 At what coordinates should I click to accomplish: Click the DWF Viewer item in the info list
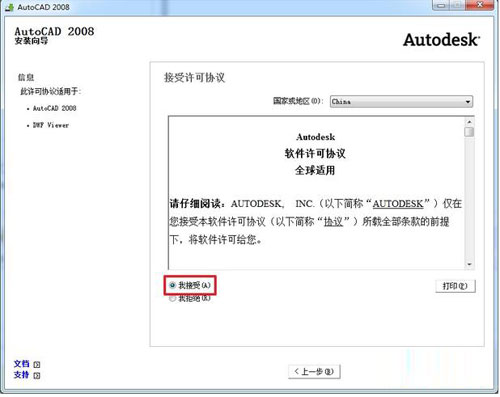[51, 125]
